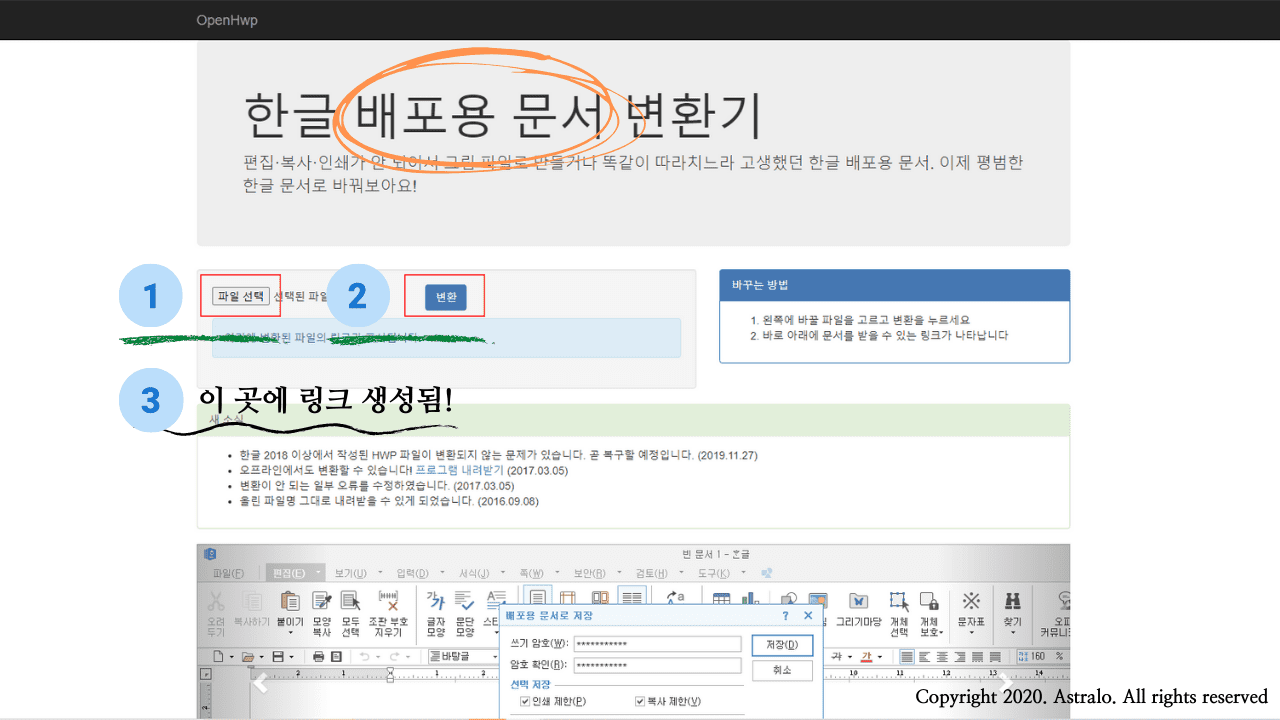The image size is (1280, 720).
Task: Click the redo arrow icon in Hwp toolbar
Action: (396, 657)
